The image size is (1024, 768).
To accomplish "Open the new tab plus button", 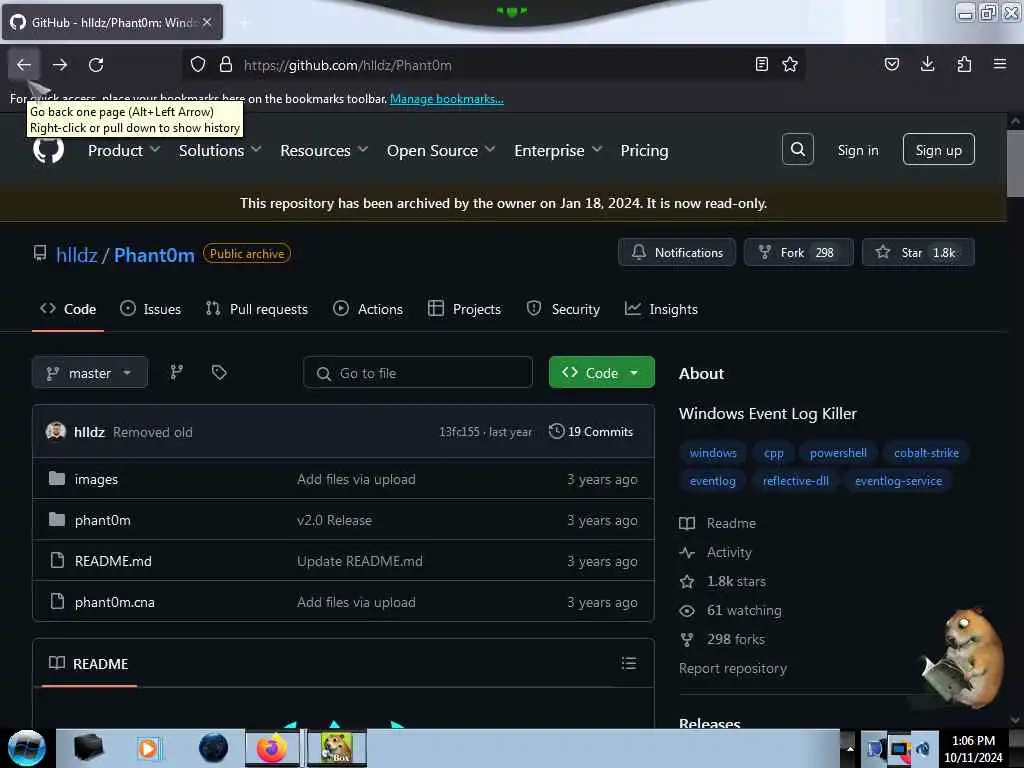I will (244, 22).
